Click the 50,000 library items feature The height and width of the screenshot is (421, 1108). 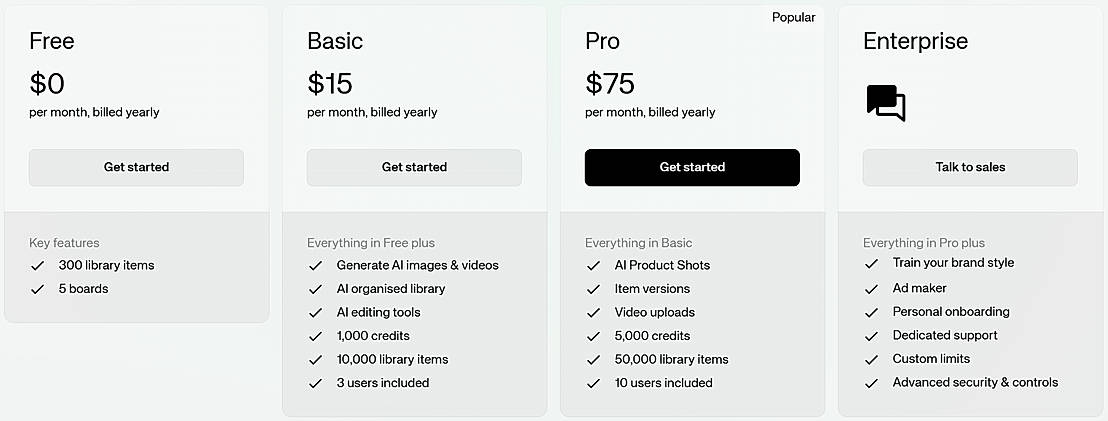671,360
